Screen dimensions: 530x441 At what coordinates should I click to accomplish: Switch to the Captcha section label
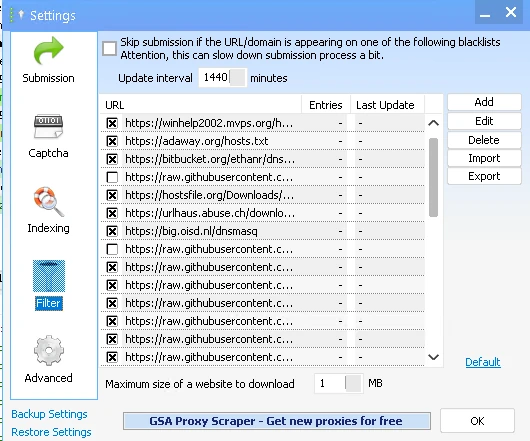(48, 153)
